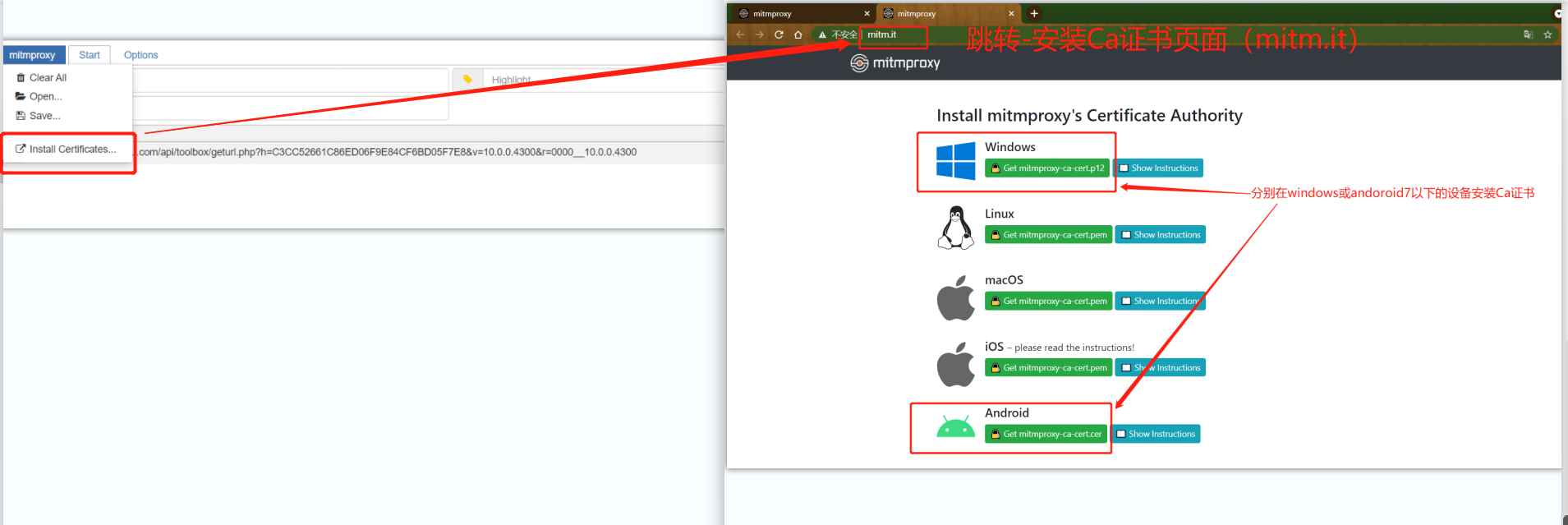Focus the Highlight input field
1568x525 pixels.
pos(603,80)
